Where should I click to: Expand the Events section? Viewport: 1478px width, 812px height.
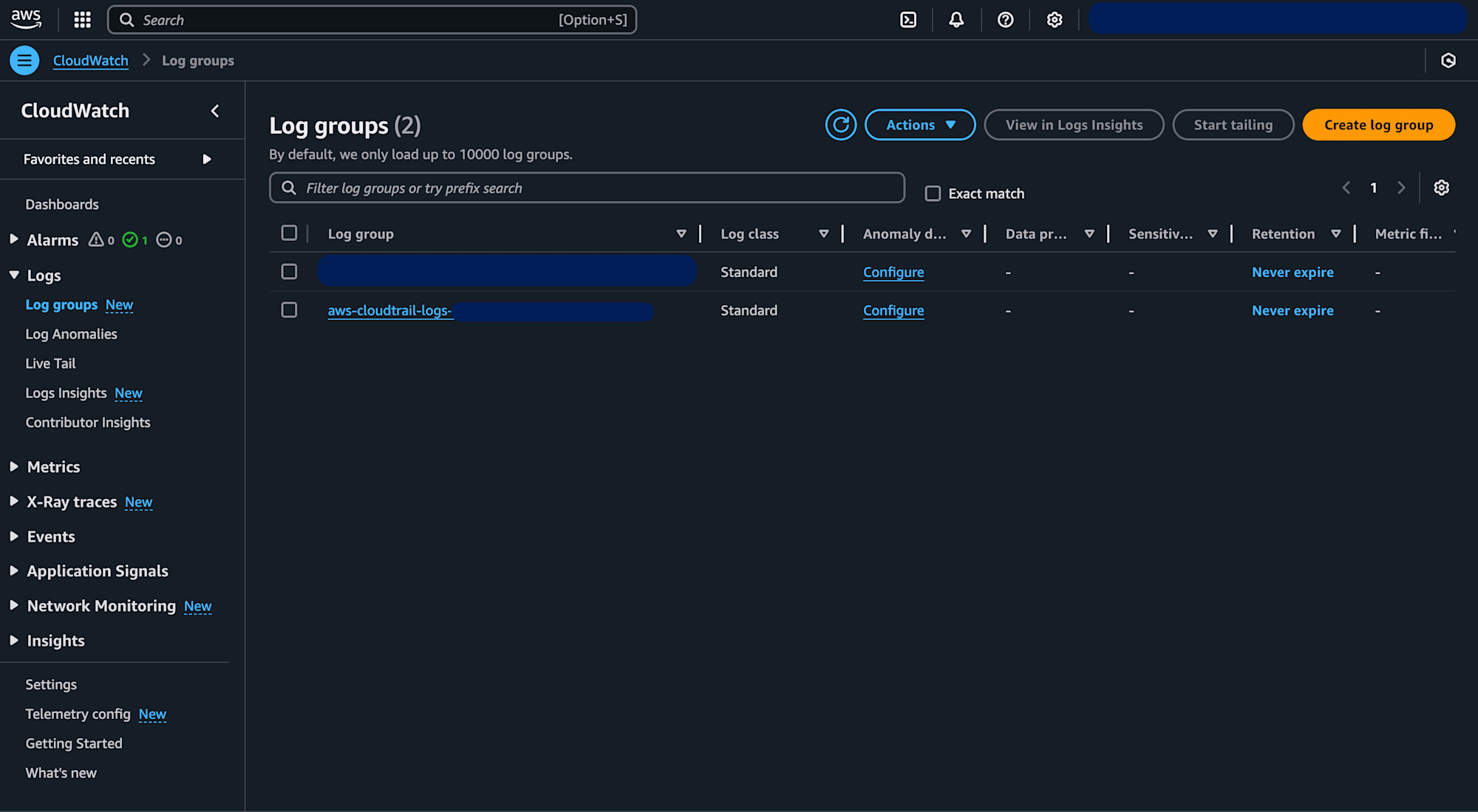(x=14, y=536)
